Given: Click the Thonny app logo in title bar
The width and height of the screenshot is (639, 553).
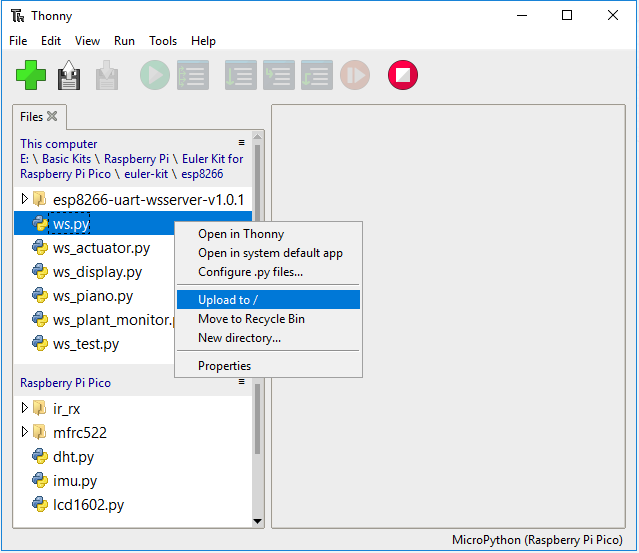Looking at the screenshot, I should 18,16.
